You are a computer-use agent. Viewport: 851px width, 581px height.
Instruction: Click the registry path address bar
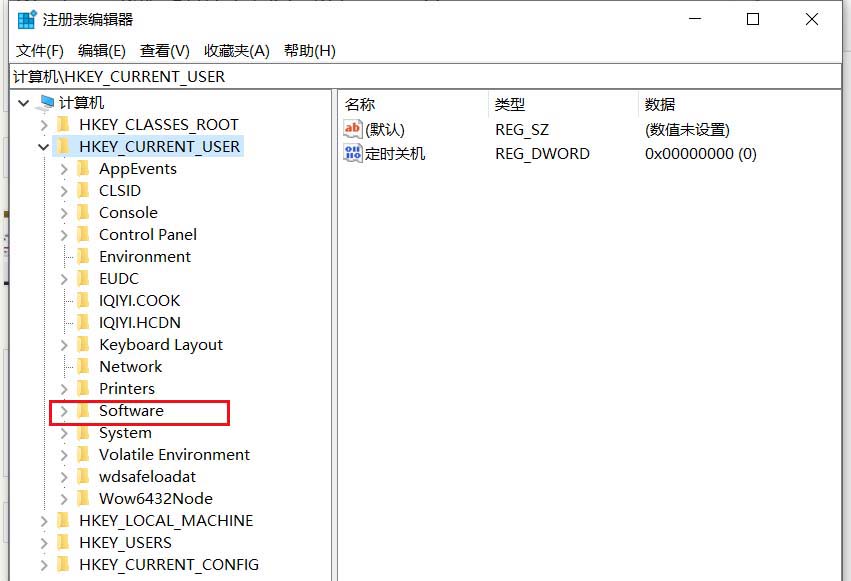pos(426,76)
